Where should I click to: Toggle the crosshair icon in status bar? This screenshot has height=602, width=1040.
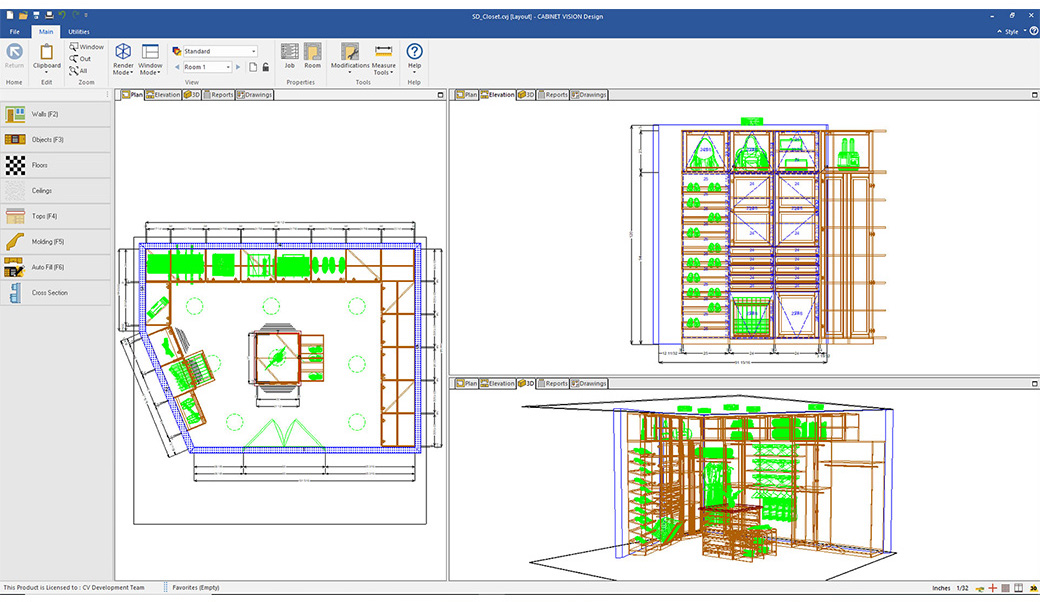pyautogui.click(x=992, y=588)
